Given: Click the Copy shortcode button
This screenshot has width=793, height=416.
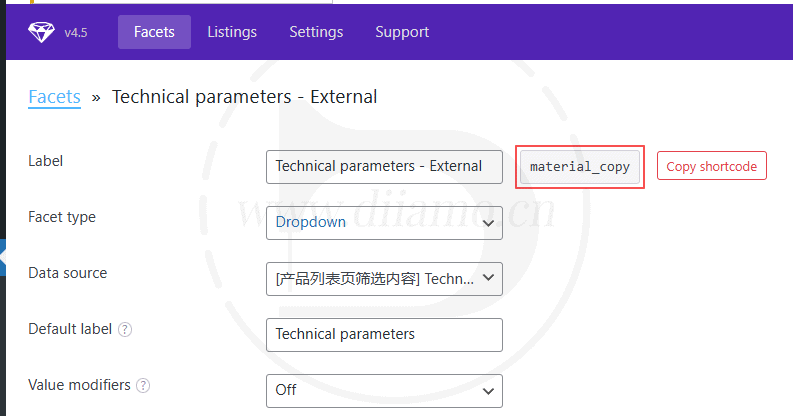Looking at the screenshot, I should tap(712, 166).
